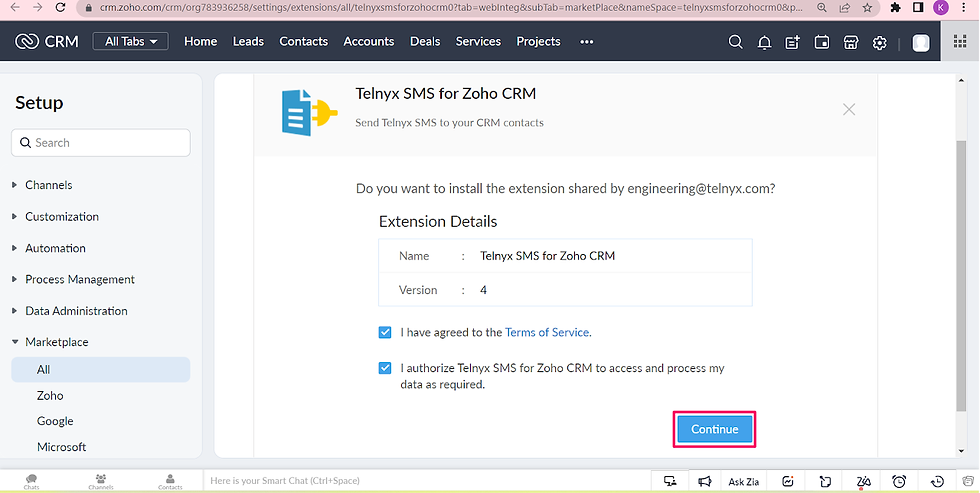
Task: Go to the Home tab
Action: (201, 41)
